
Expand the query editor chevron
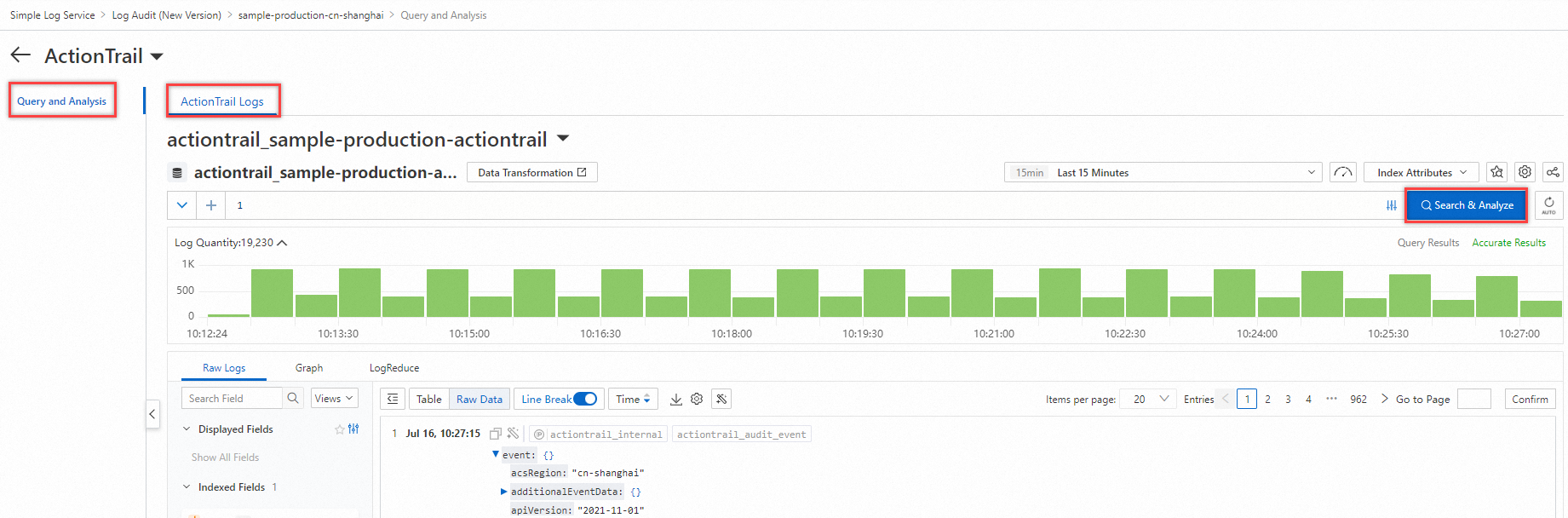pos(181,205)
